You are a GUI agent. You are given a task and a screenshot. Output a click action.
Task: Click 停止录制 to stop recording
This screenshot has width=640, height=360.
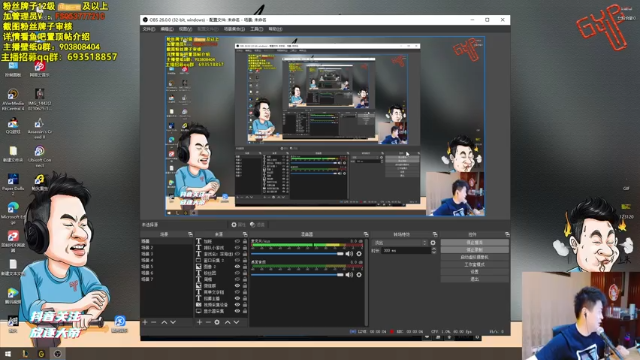475,250
